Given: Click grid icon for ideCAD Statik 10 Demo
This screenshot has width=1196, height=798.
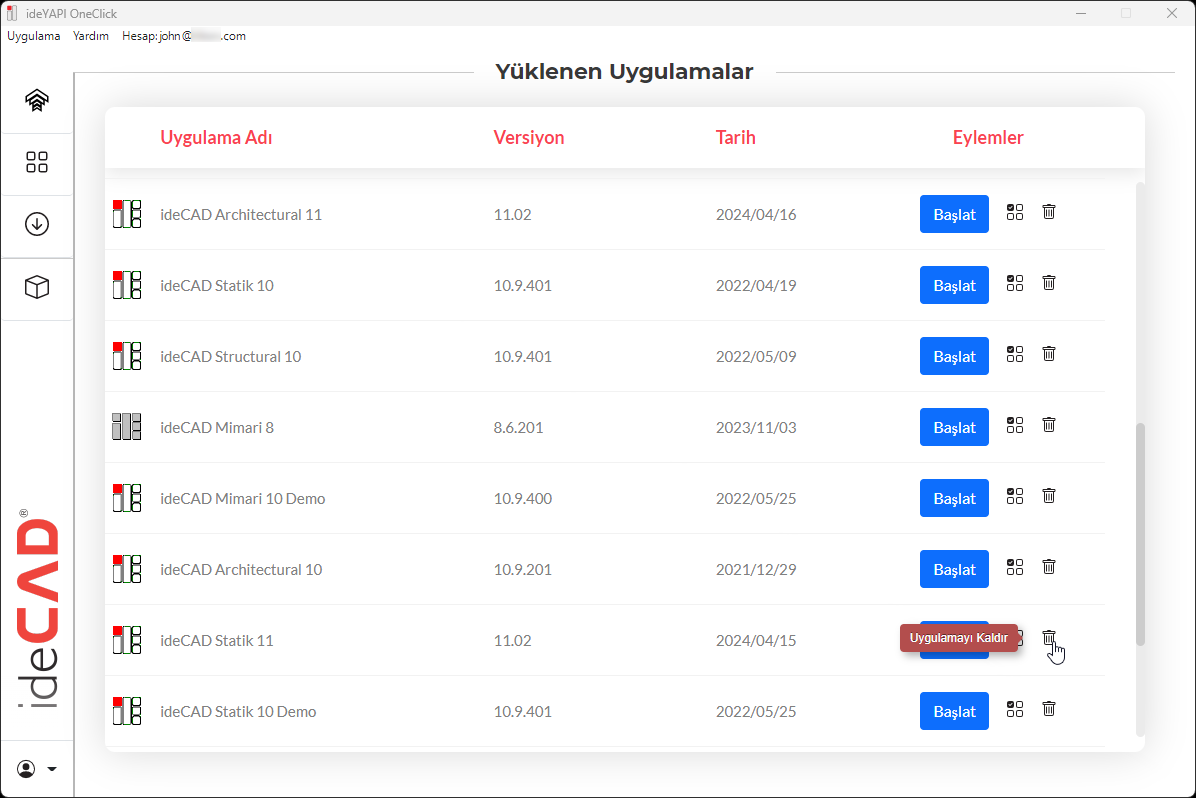Looking at the screenshot, I should pyautogui.click(x=1014, y=709).
